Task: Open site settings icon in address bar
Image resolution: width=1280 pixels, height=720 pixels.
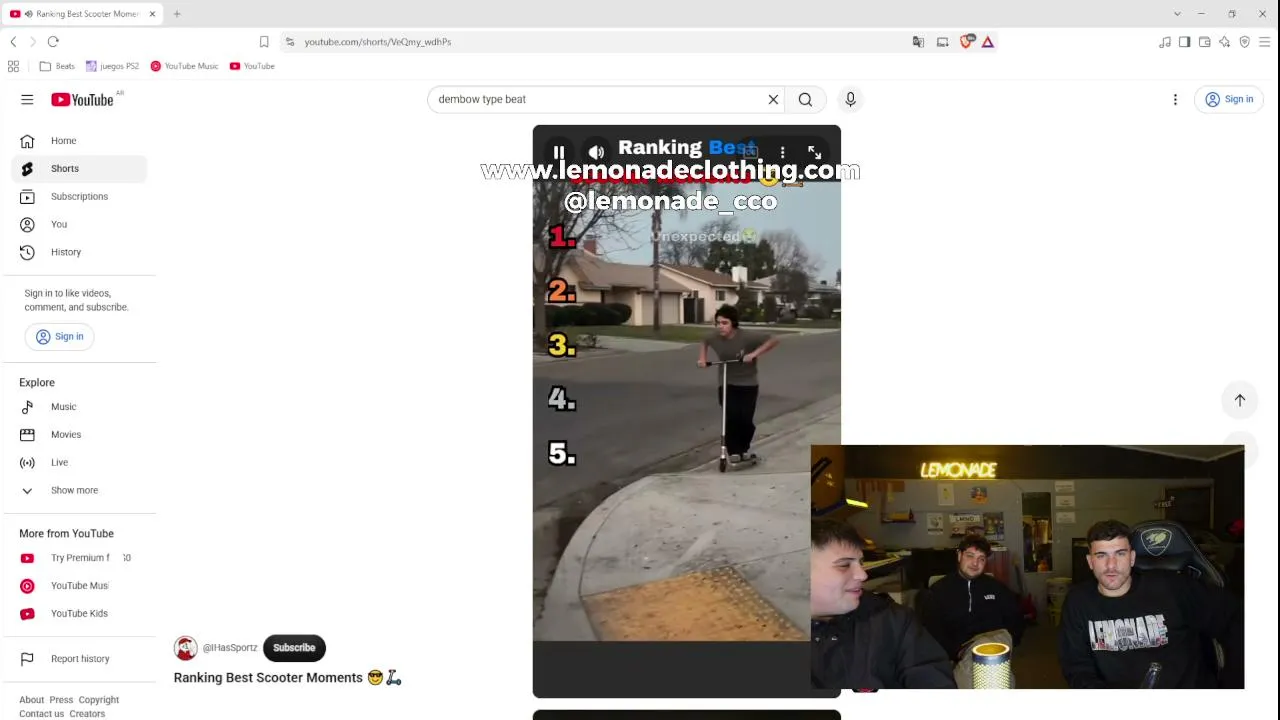Action: pos(290,42)
